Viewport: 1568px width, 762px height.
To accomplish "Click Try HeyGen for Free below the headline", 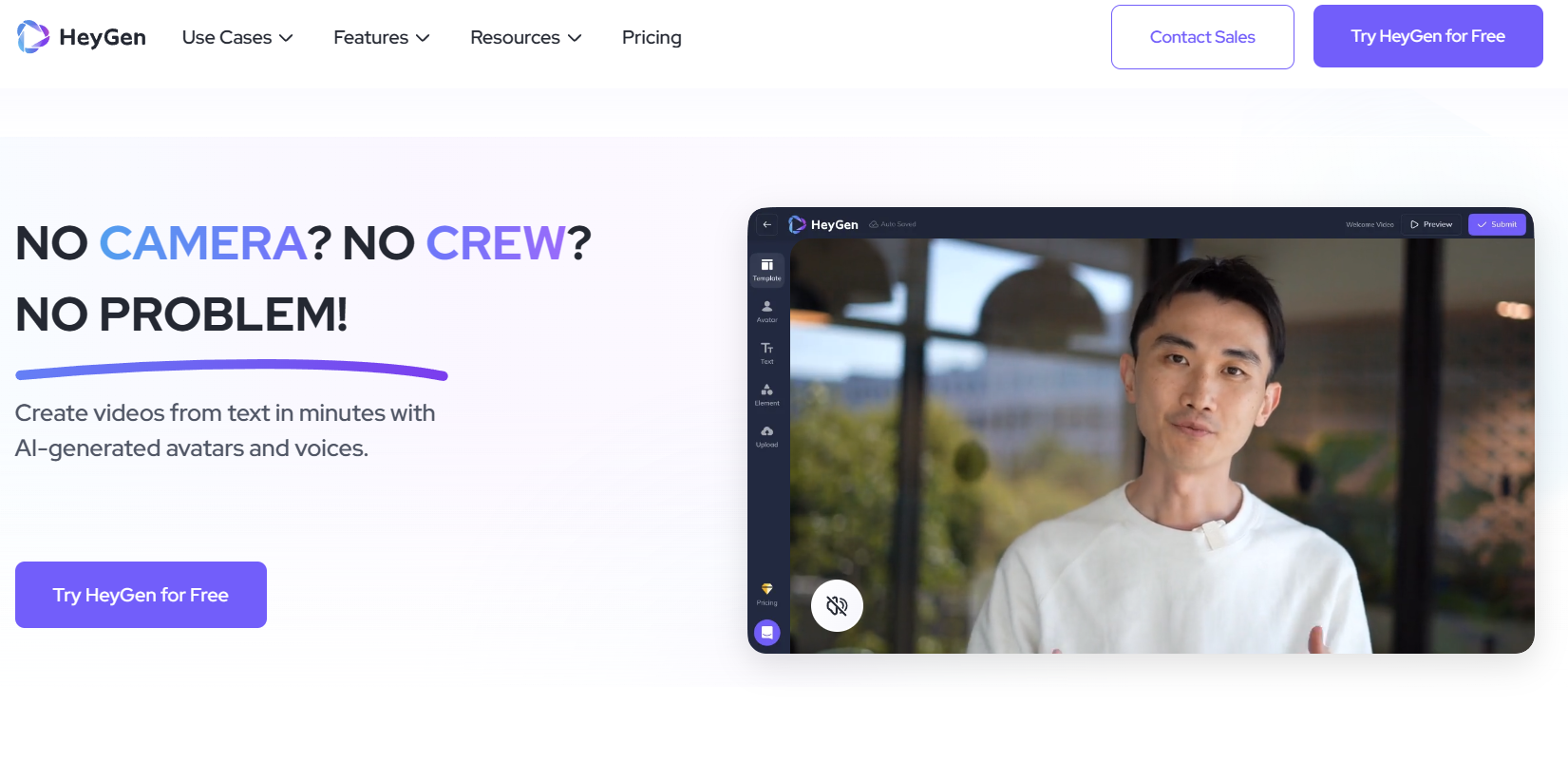I will click(x=141, y=595).
